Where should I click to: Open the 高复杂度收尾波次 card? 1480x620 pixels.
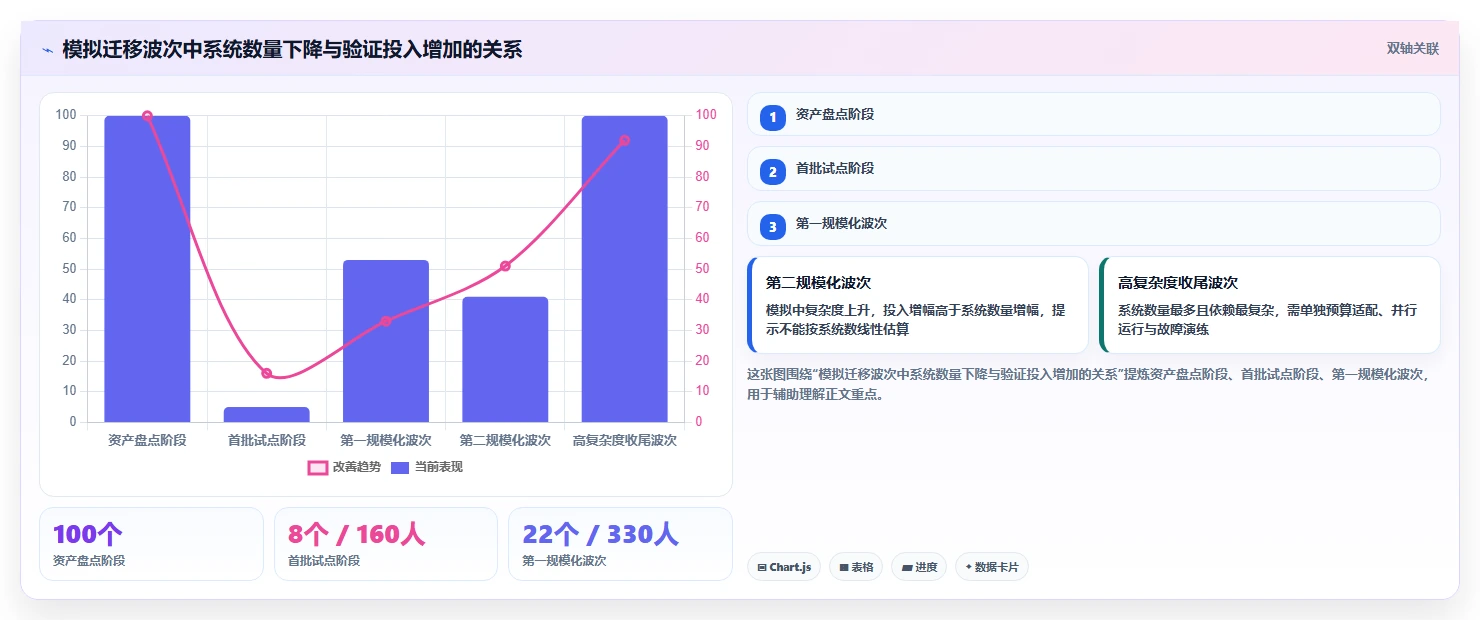1269,305
